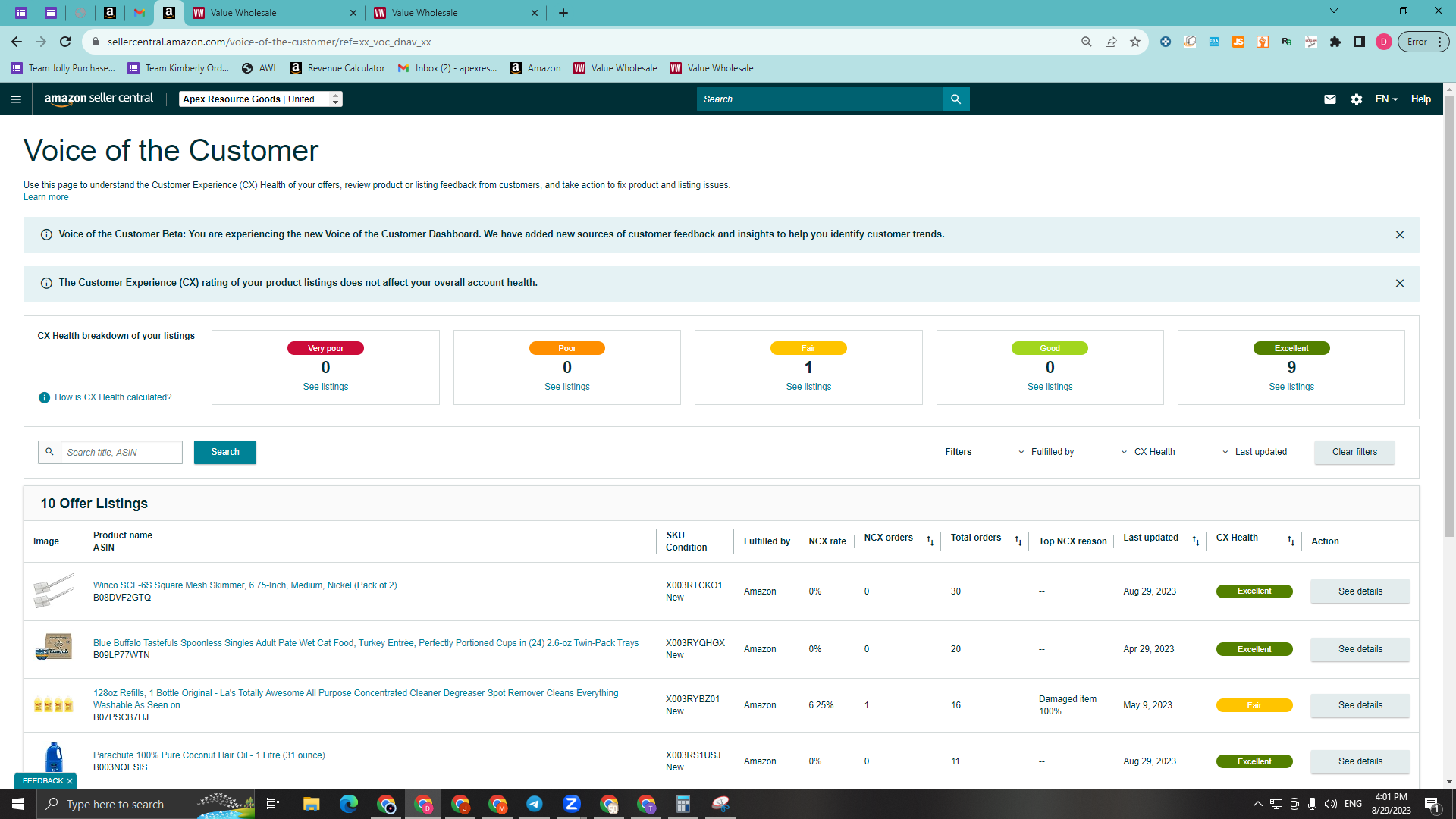This screenshot has width=1456, height=819.
Task: Open the AWL bookmark
Action: 259,68
